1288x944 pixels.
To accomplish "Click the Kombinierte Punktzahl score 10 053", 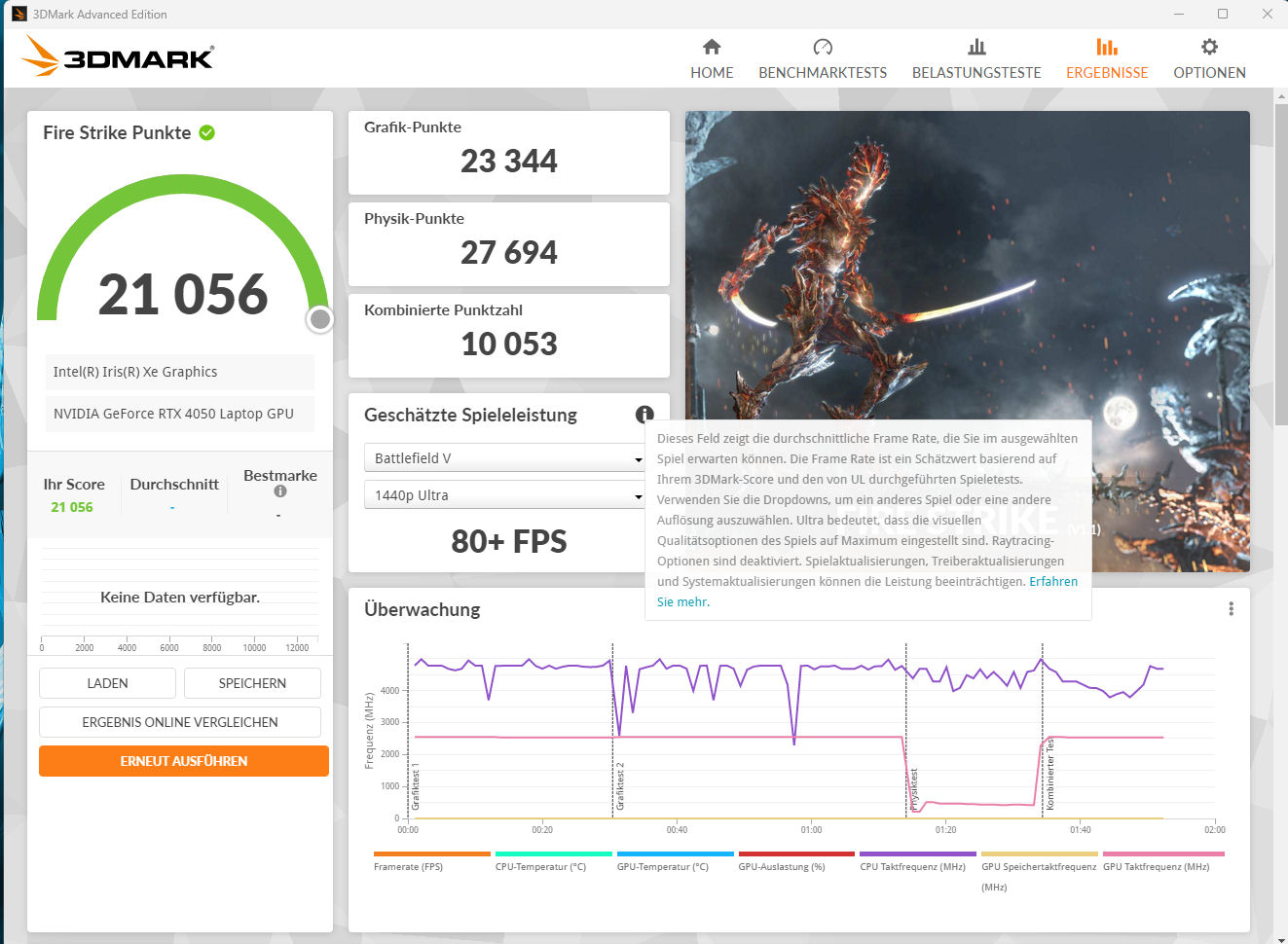I will coord(508,345).
